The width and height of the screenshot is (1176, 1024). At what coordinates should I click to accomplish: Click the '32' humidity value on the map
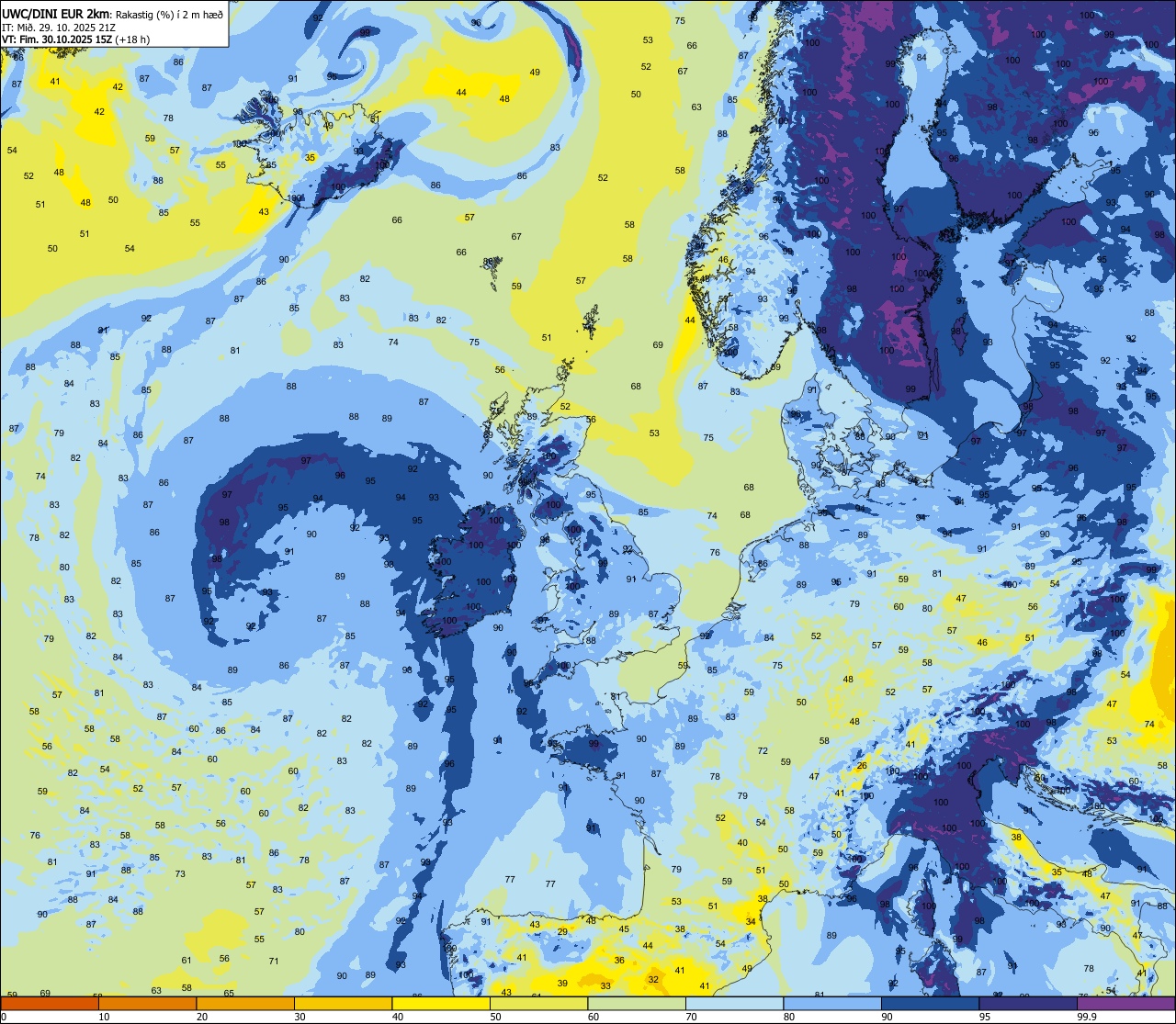652,979
